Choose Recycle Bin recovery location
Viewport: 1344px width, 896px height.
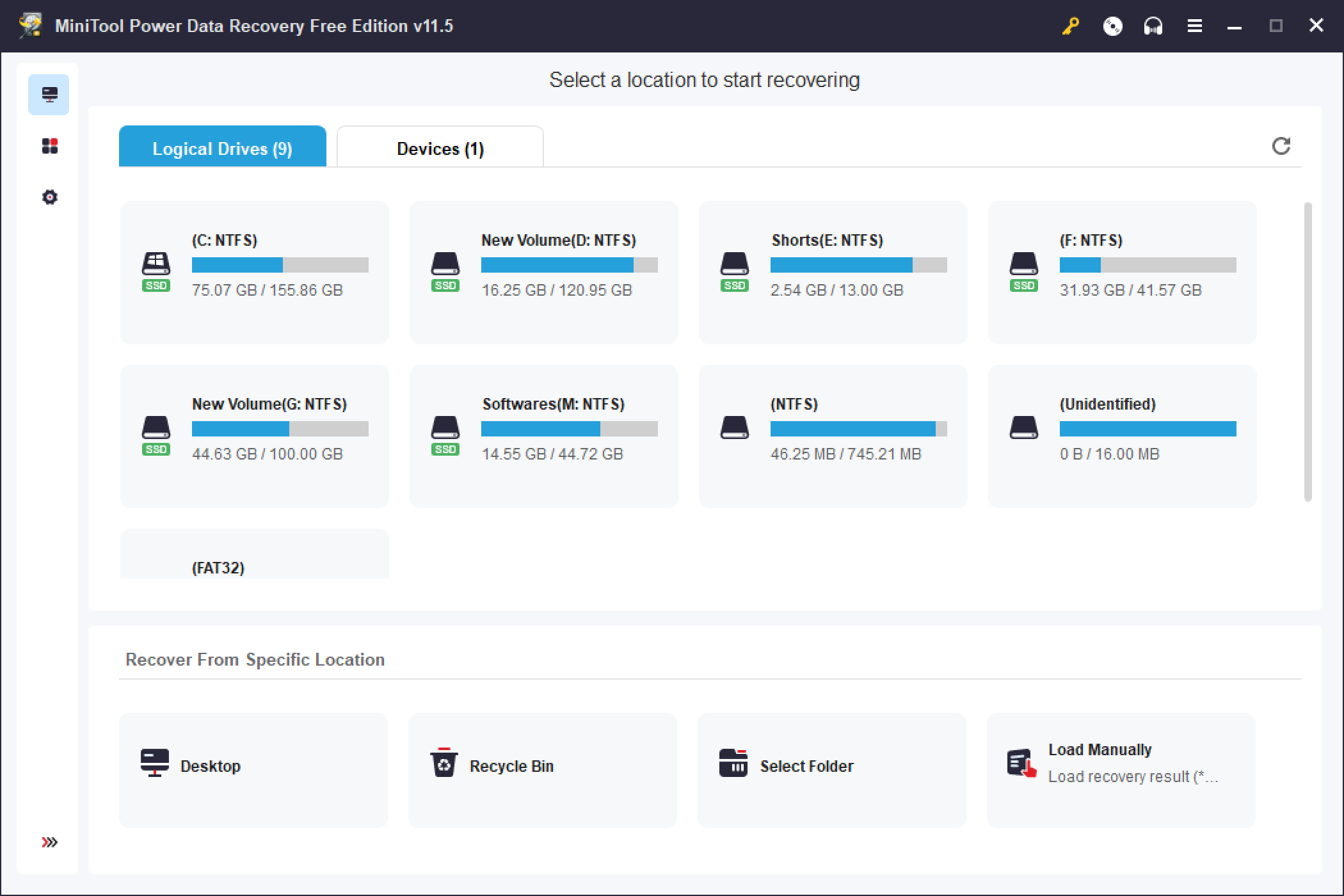tap(543, 771)
